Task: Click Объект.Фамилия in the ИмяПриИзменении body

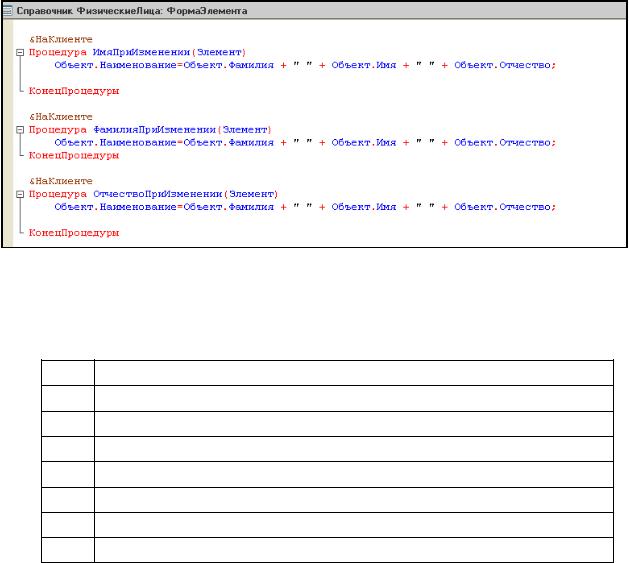Action: (228, 65)
